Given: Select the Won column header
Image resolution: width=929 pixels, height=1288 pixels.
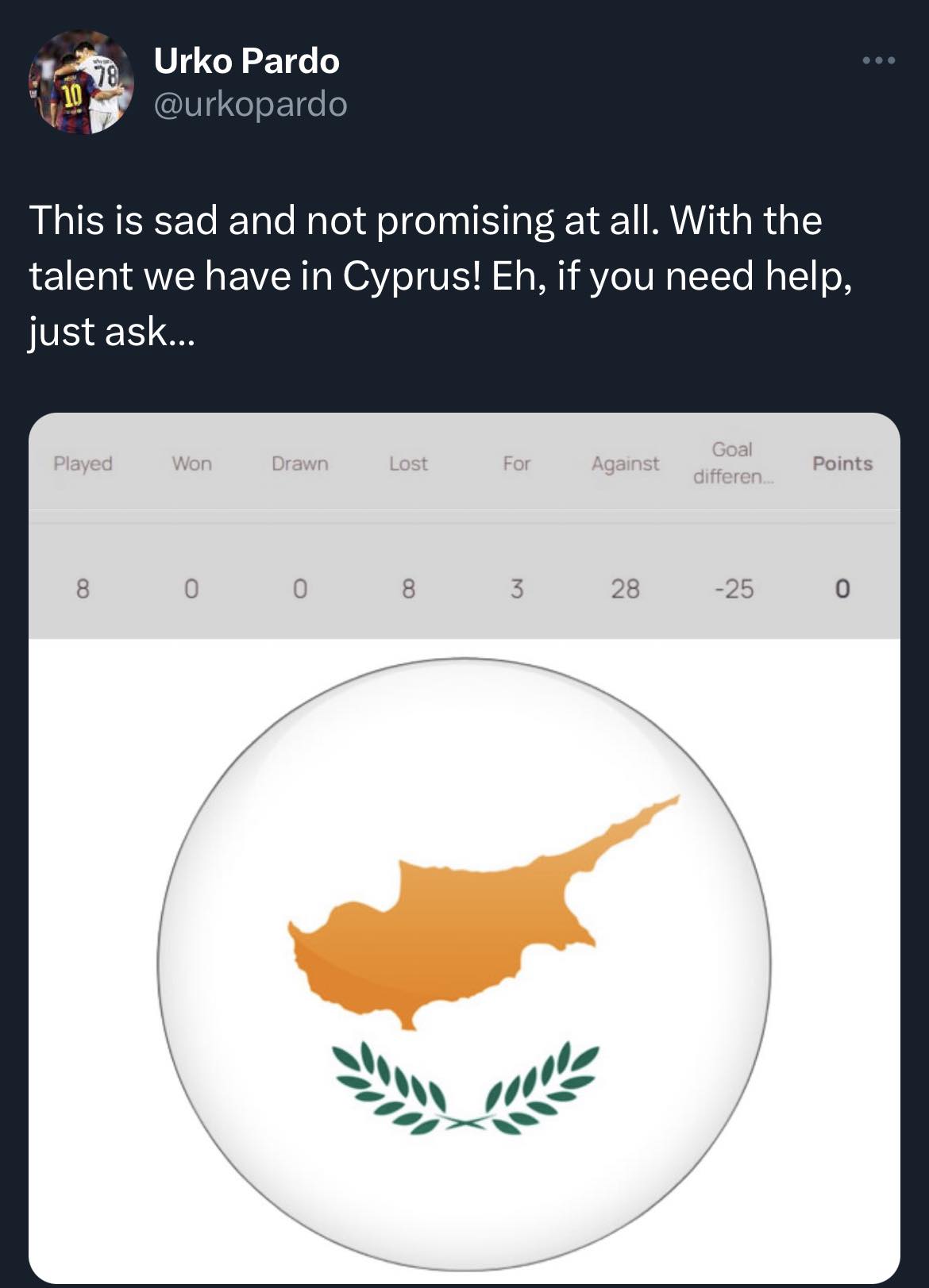Looking at the screenshot, I should point(191,463).
